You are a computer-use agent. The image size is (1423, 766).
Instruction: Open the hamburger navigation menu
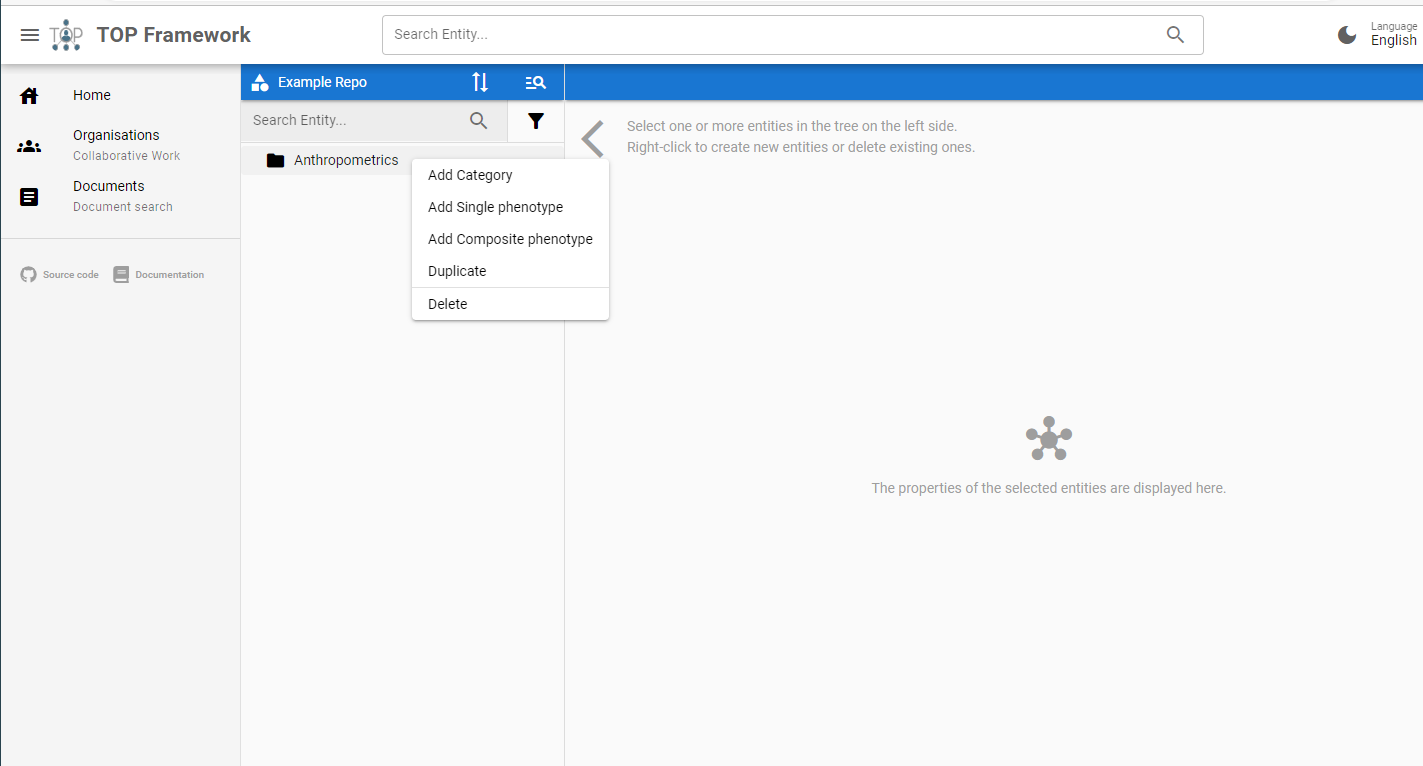pyautogui.click(x=30, y=35)
